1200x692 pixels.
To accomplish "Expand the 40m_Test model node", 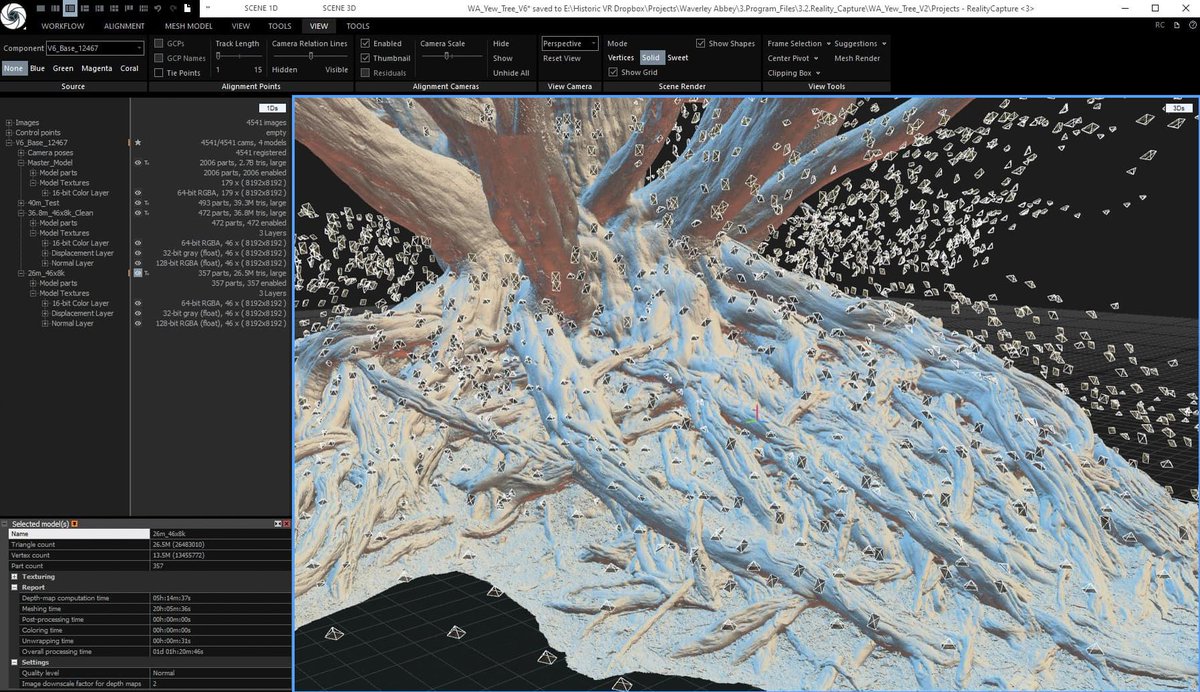I will (x=21, y=203).
